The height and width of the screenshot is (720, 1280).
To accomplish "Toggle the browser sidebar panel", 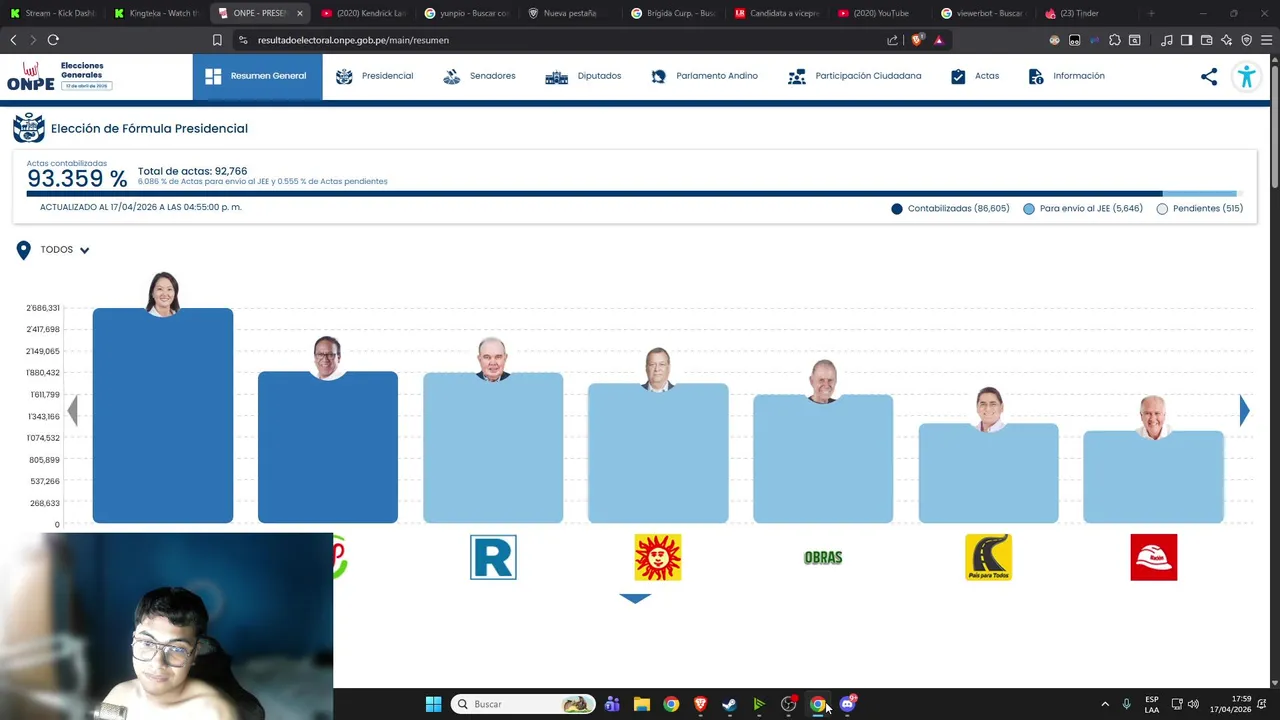I will pos(1186,40).
